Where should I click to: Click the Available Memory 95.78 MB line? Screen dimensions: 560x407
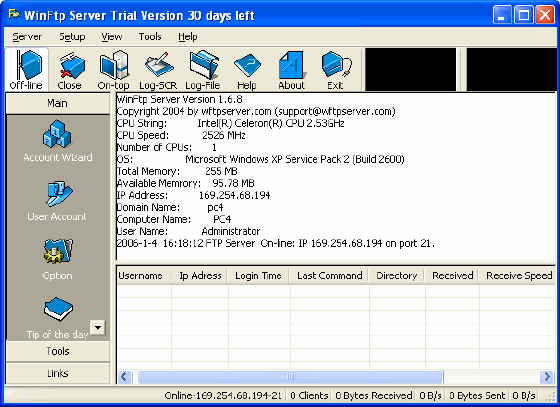tap(186, 184)
